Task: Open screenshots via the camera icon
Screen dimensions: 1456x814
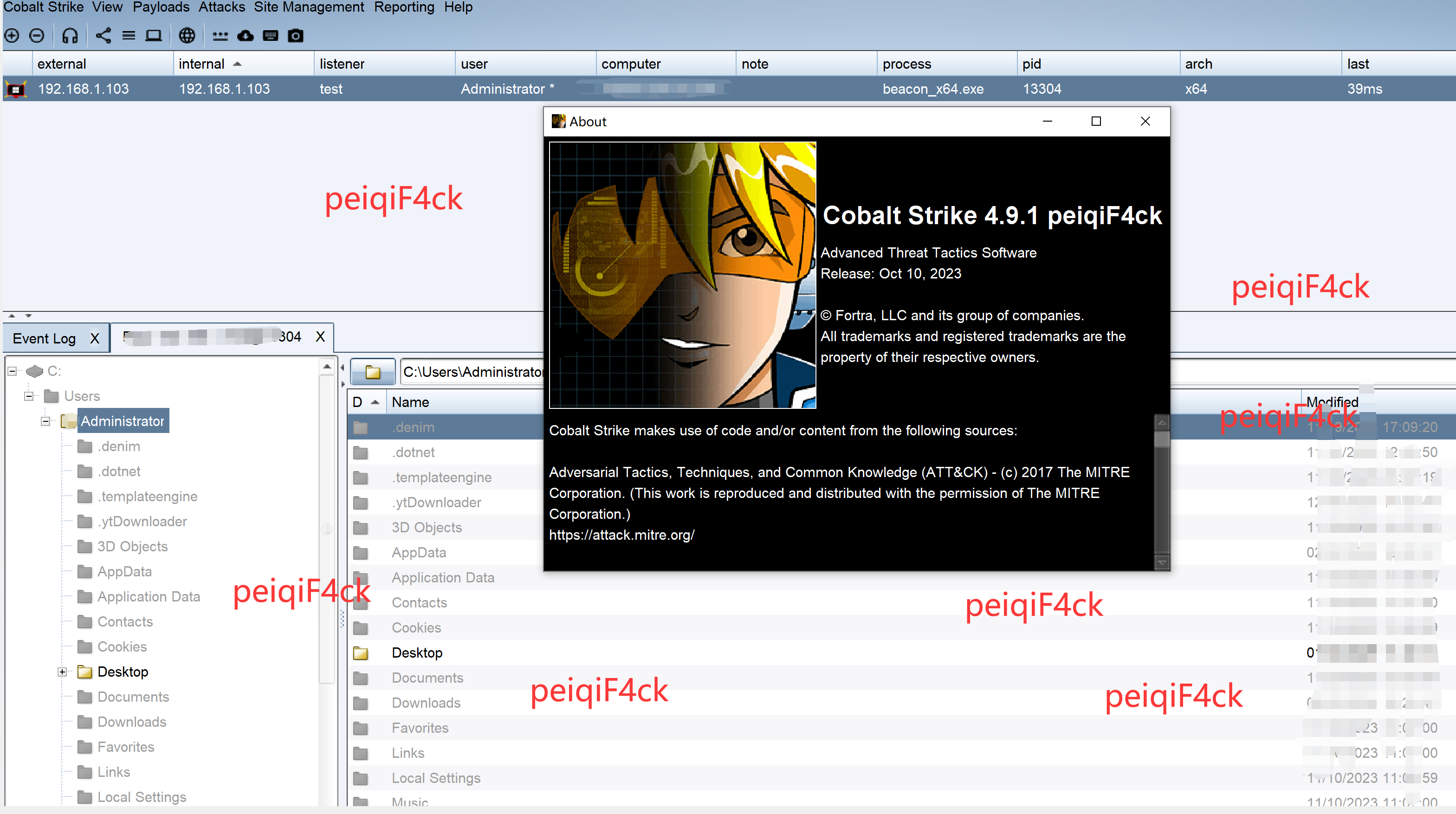Action: click(x=296, y=36)
